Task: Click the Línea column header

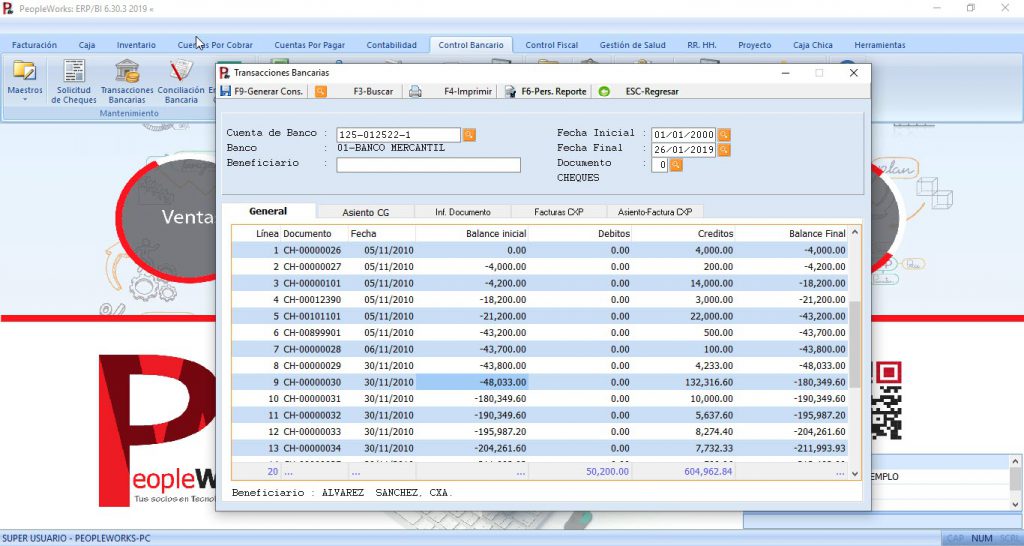Action: [257, 234]
